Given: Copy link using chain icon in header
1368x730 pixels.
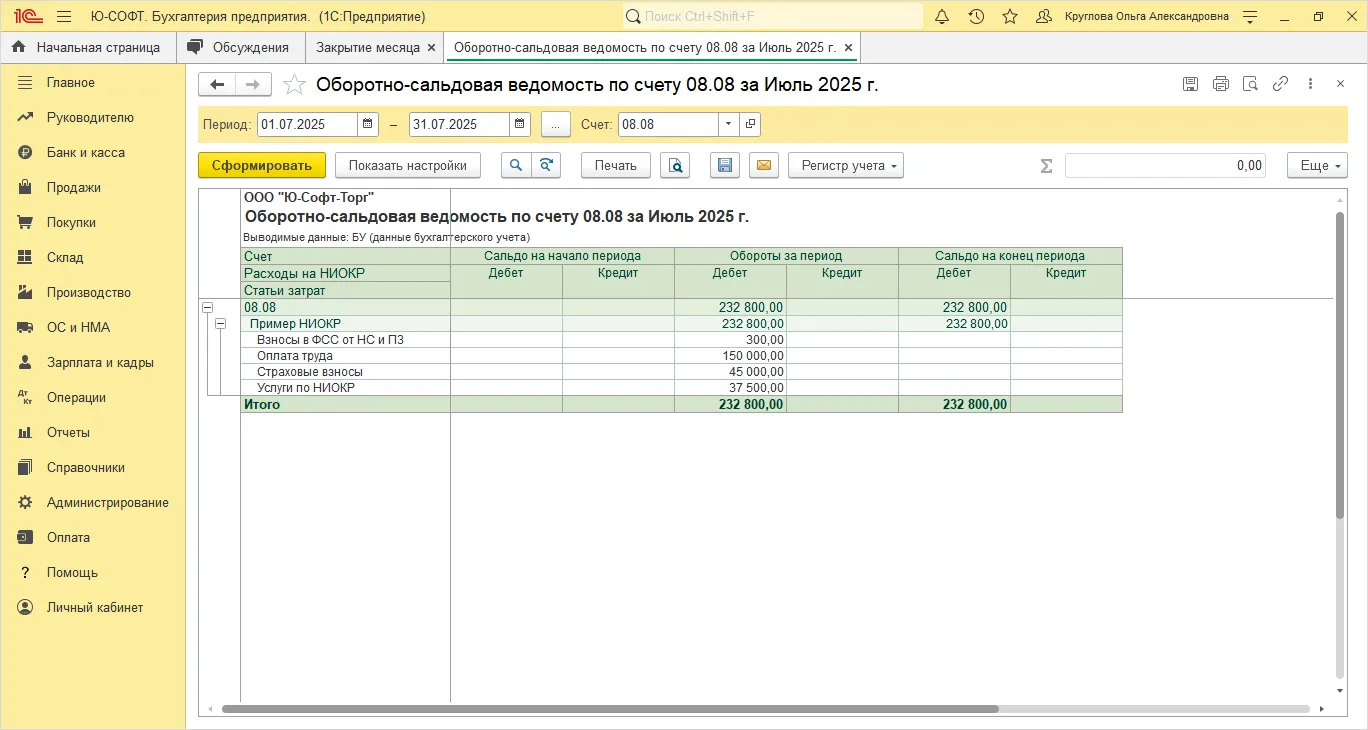Looking at the screenshot, I should 1280,84.
